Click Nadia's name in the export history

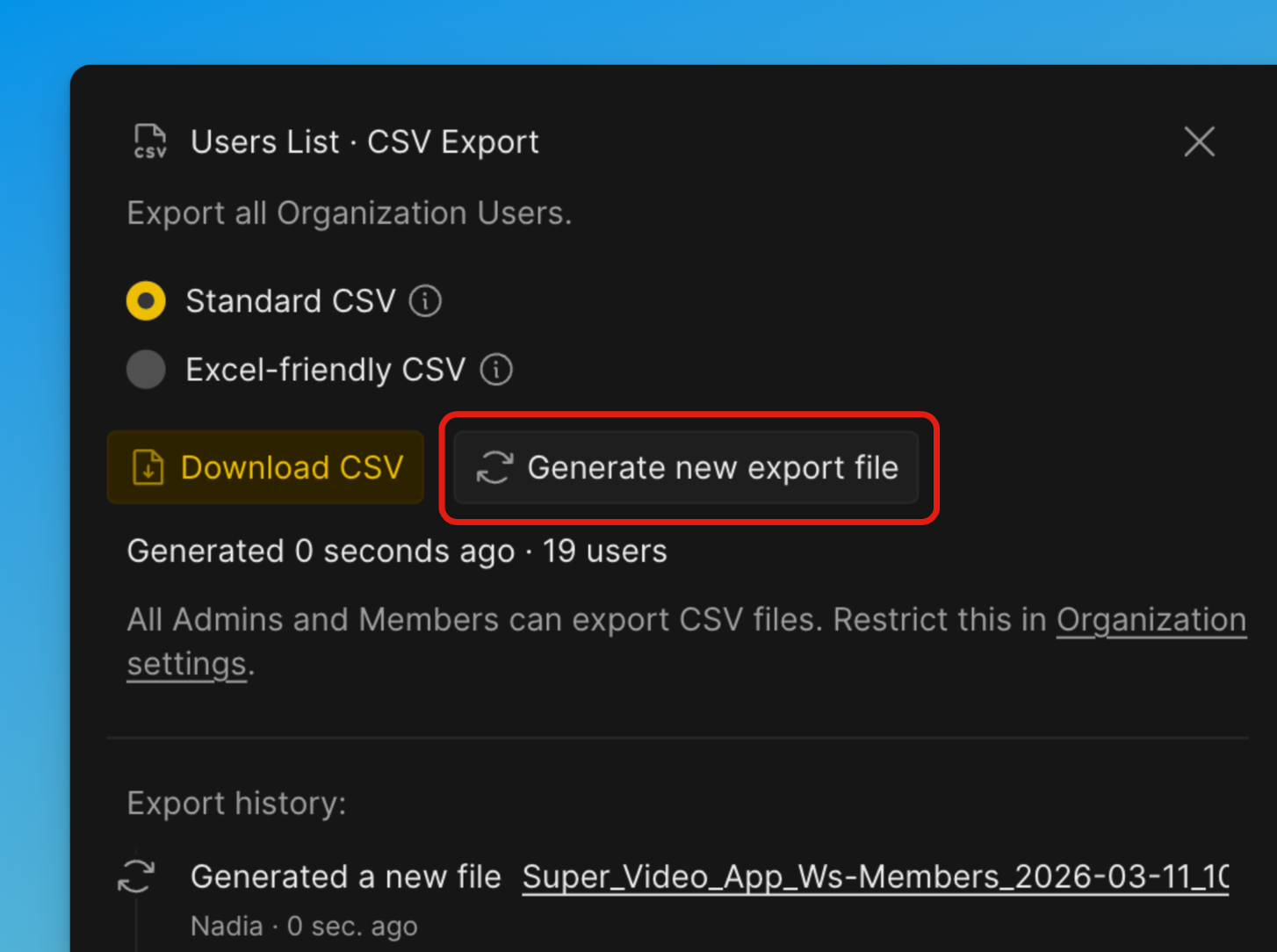point(227,925)
